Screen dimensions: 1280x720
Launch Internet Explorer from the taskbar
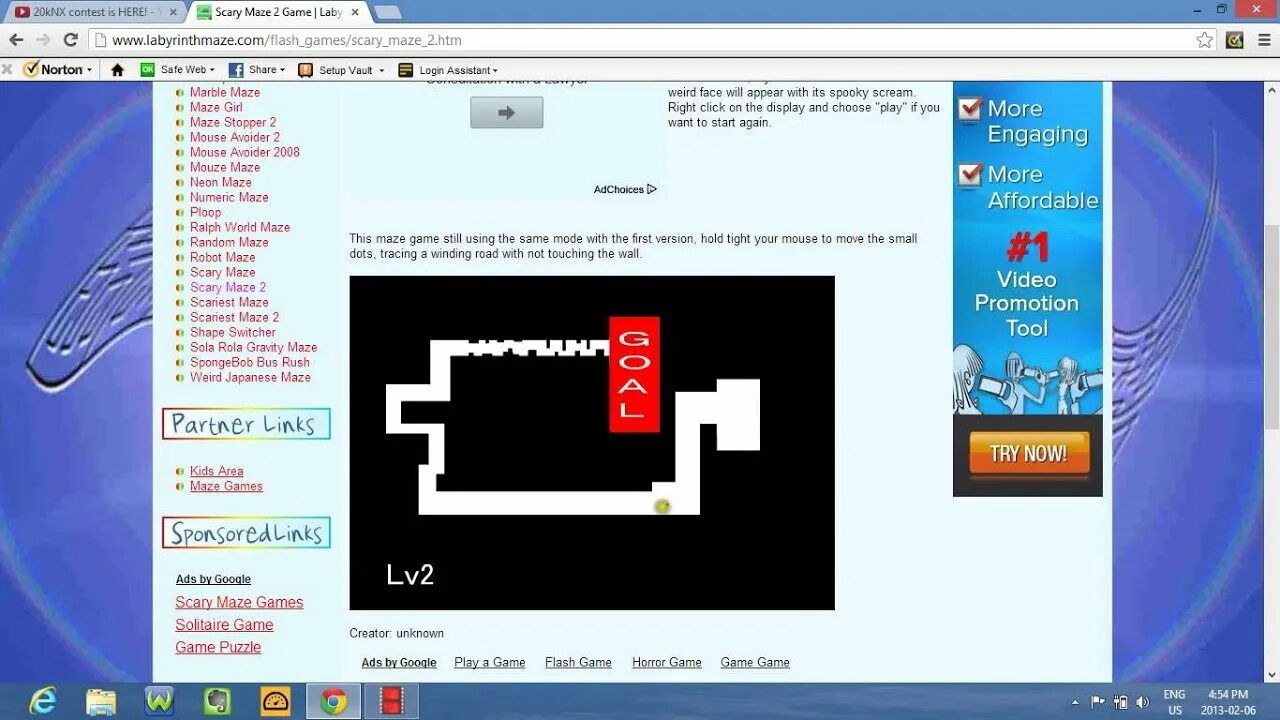(x=42, y=701)
